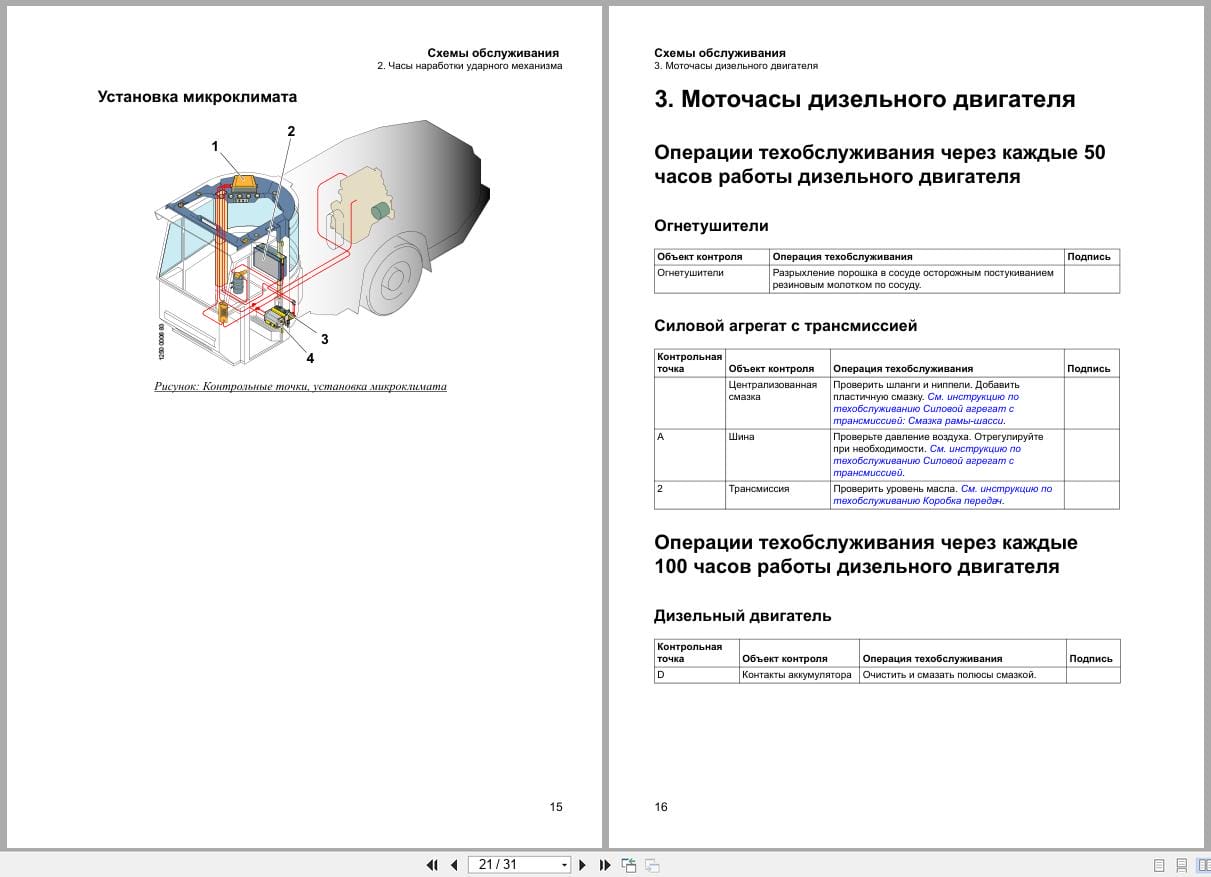Select the heading "3. Моточасы дизельного двигателя"
The width and height of the screenshot is (1211, 877).
point(865,99)
